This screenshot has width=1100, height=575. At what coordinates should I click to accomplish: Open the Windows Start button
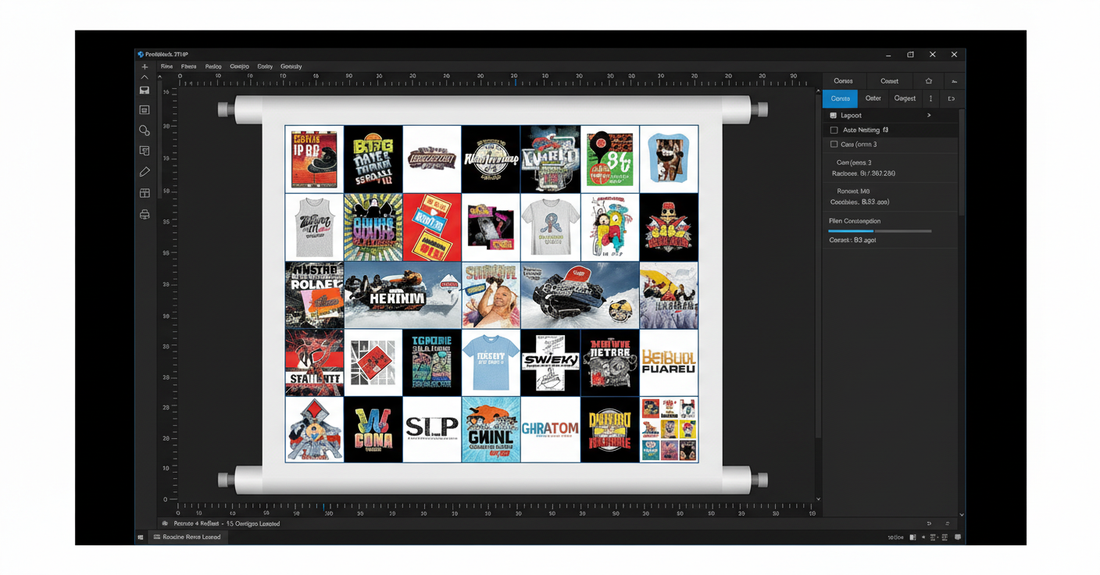click(x=140, y=537)
